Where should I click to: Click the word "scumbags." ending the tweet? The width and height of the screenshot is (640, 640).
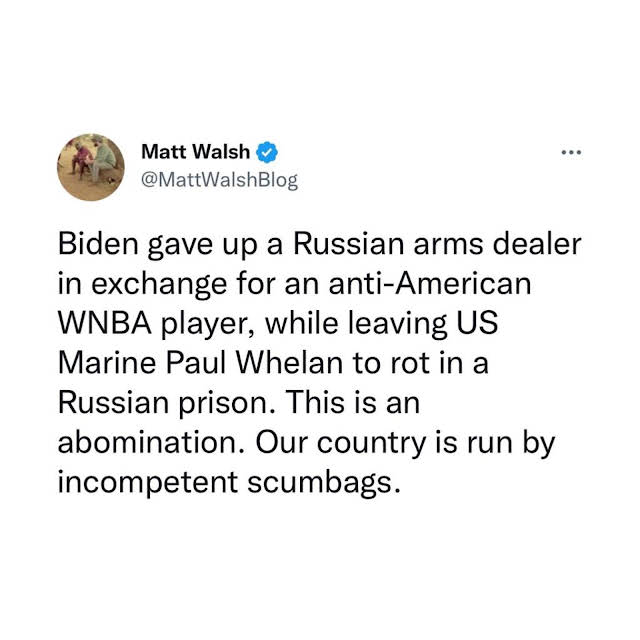click(322, 483)
